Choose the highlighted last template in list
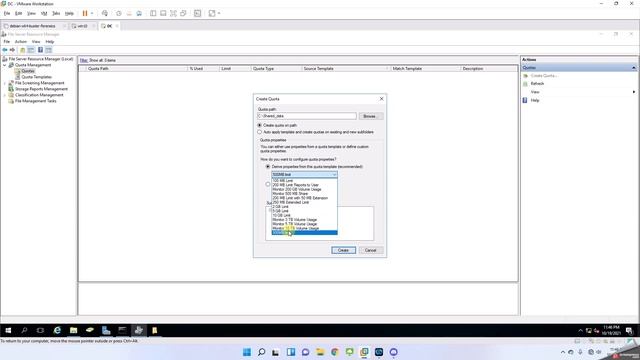 click(x=304, y=233)
